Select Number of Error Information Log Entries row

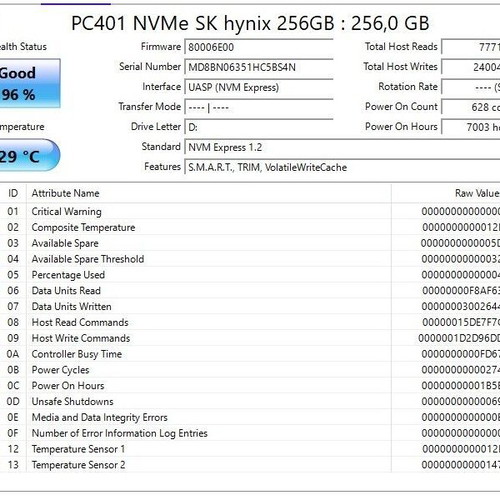[250, 433]
